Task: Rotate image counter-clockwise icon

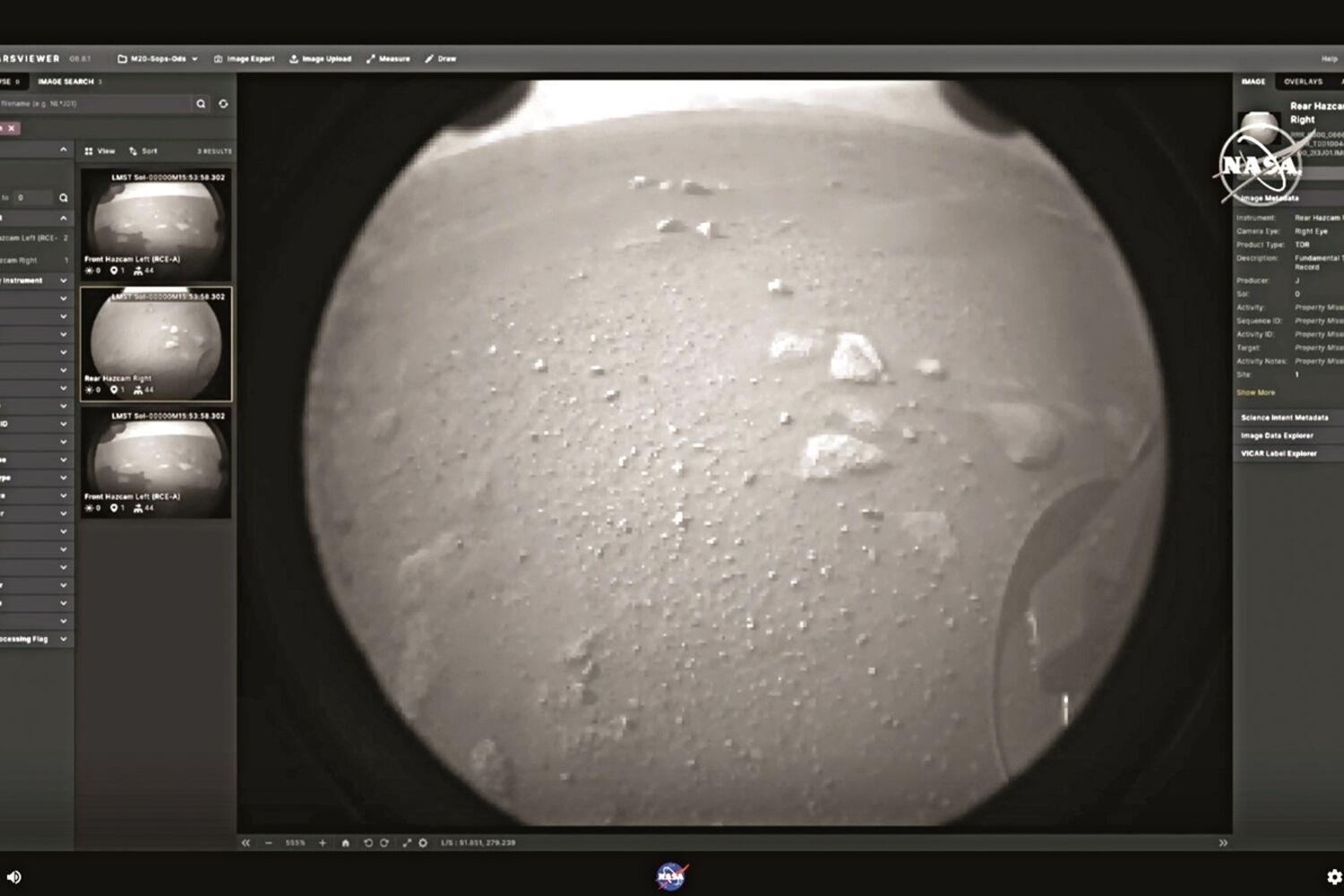Action: (367, 843)
